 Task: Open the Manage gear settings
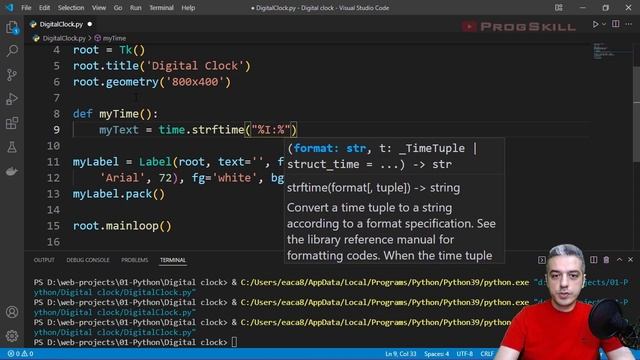tap(12, 336)
